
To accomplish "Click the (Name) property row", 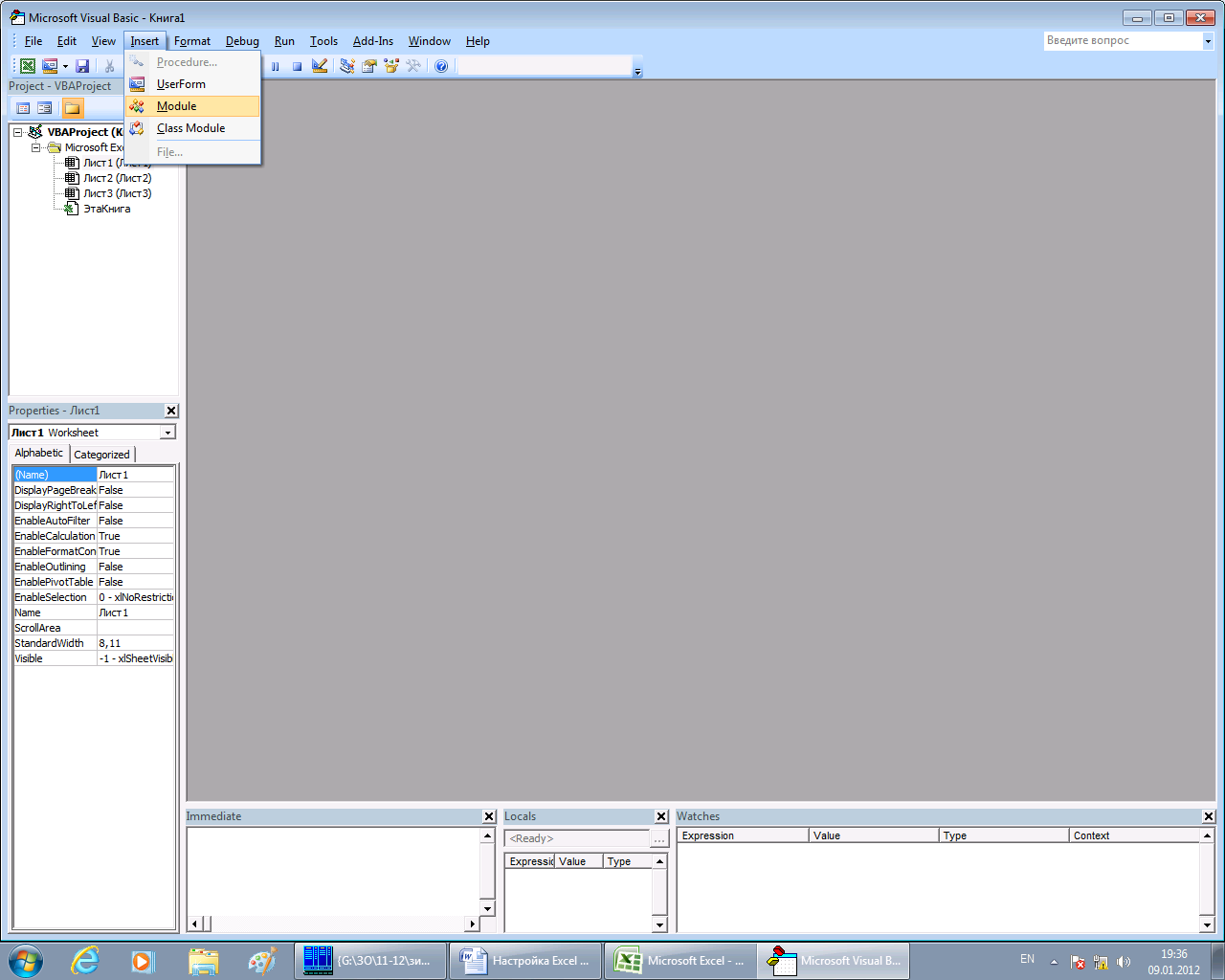I will point(94,475).
